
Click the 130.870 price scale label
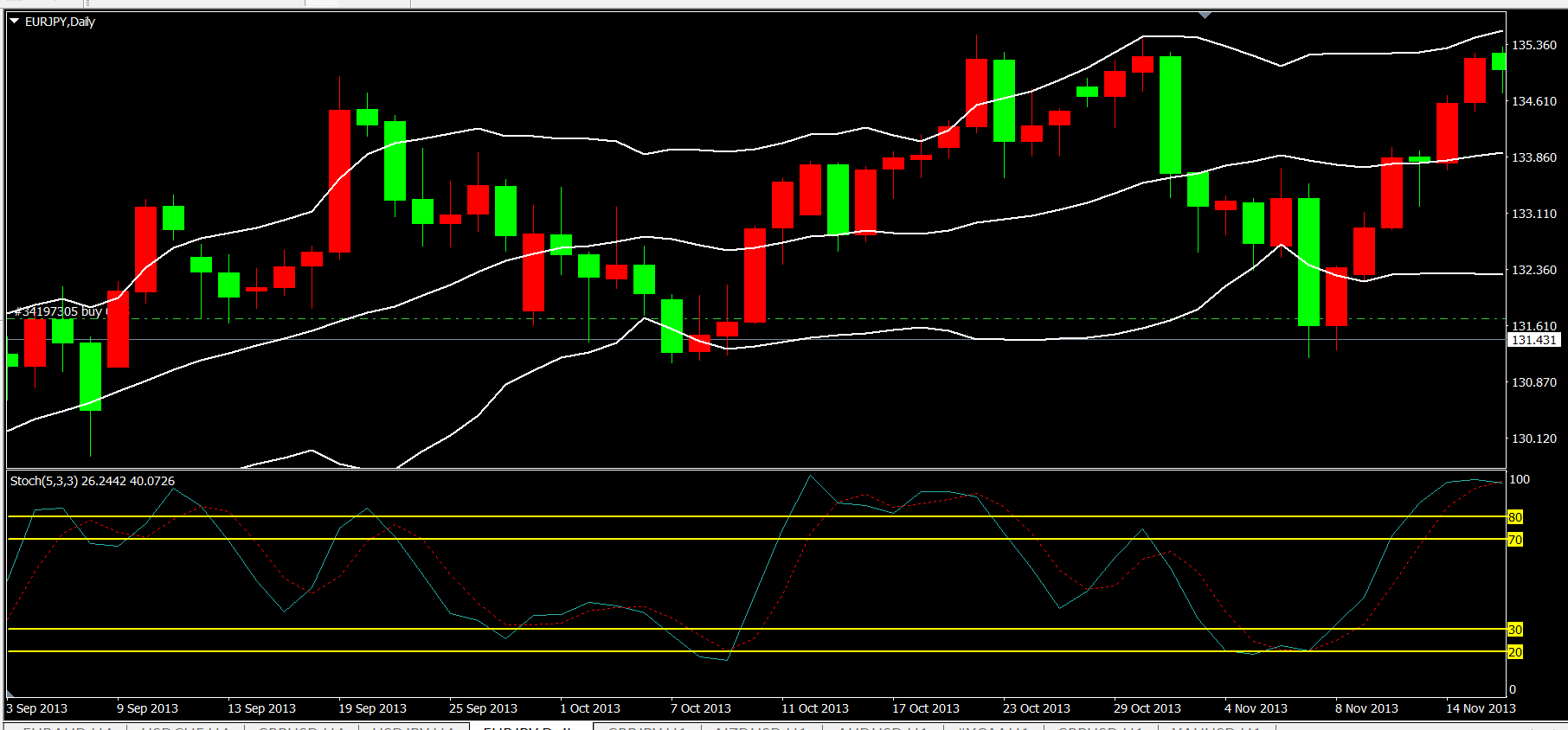(1533, 382)
